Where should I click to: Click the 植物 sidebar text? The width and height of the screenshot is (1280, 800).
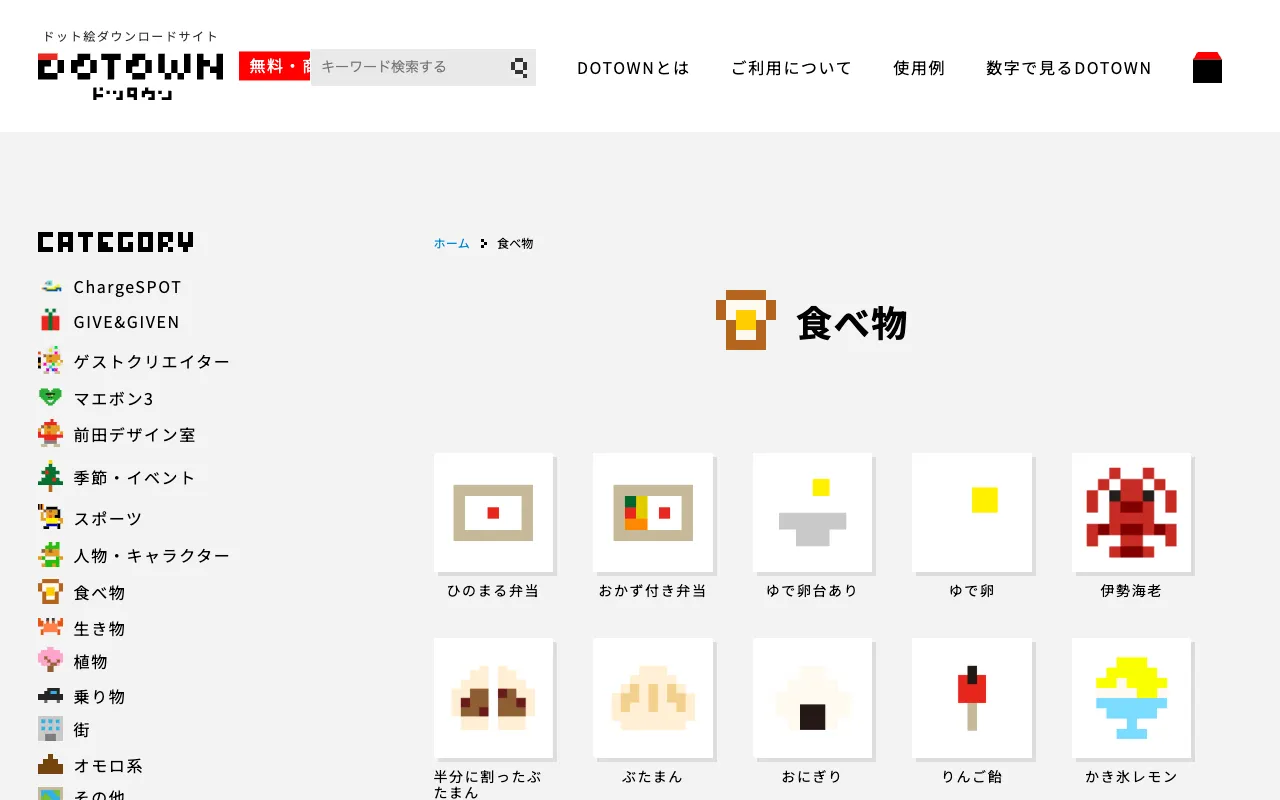click(x=91, y=661)
